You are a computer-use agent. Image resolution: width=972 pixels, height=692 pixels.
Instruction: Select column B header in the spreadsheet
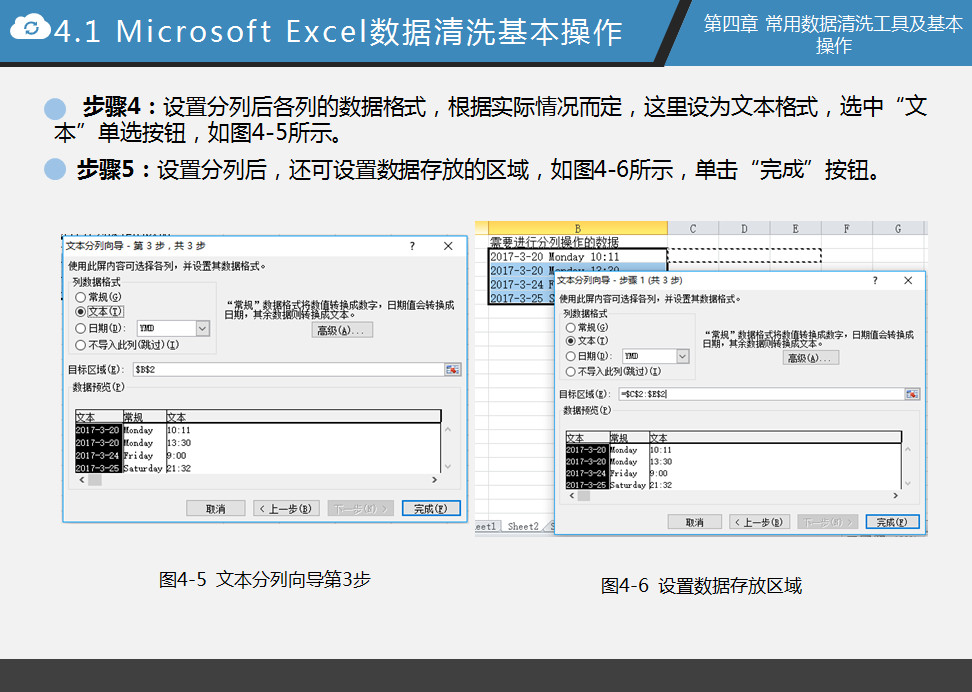click(x=578, y=229)
